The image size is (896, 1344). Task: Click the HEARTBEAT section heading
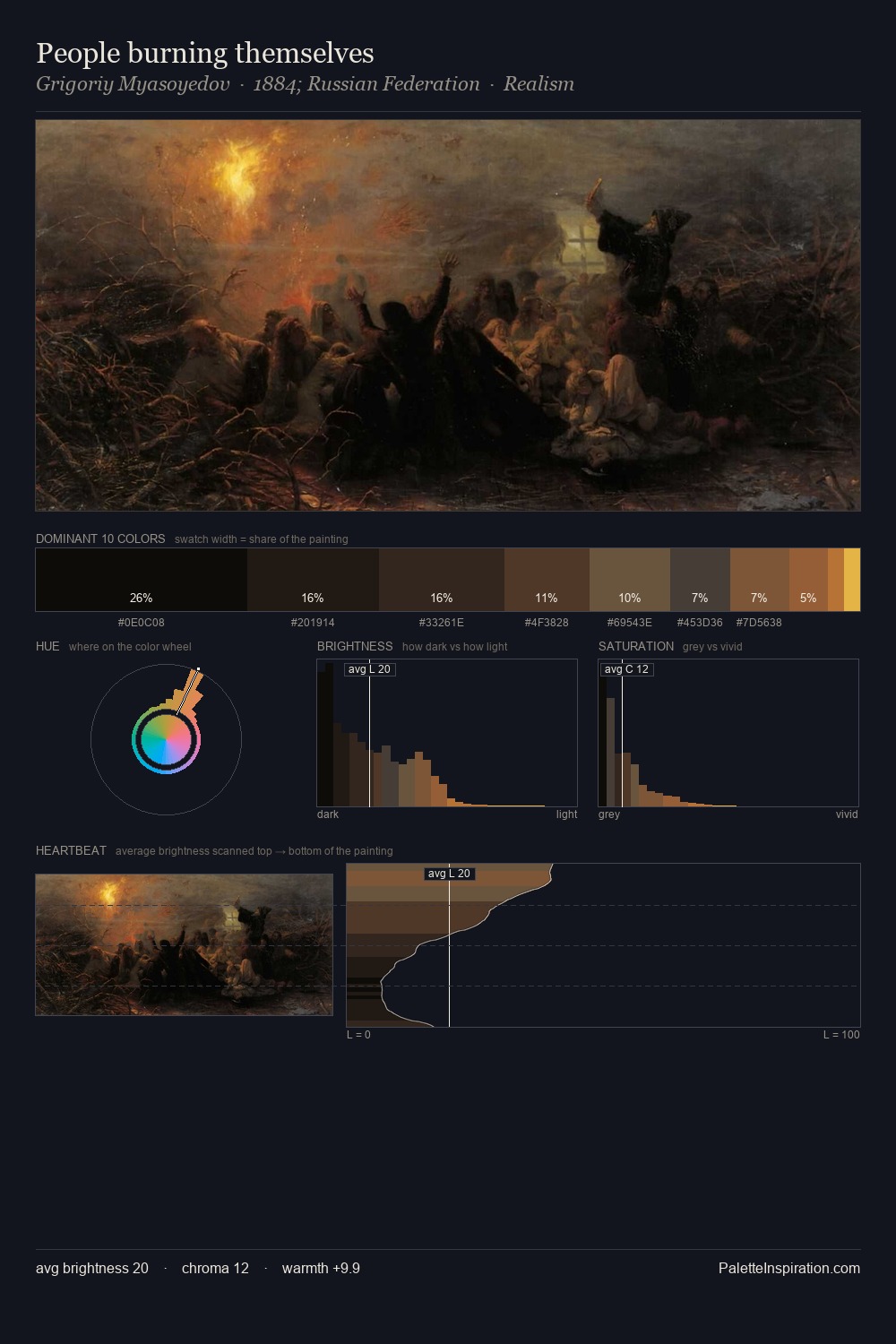coord(71,851)
